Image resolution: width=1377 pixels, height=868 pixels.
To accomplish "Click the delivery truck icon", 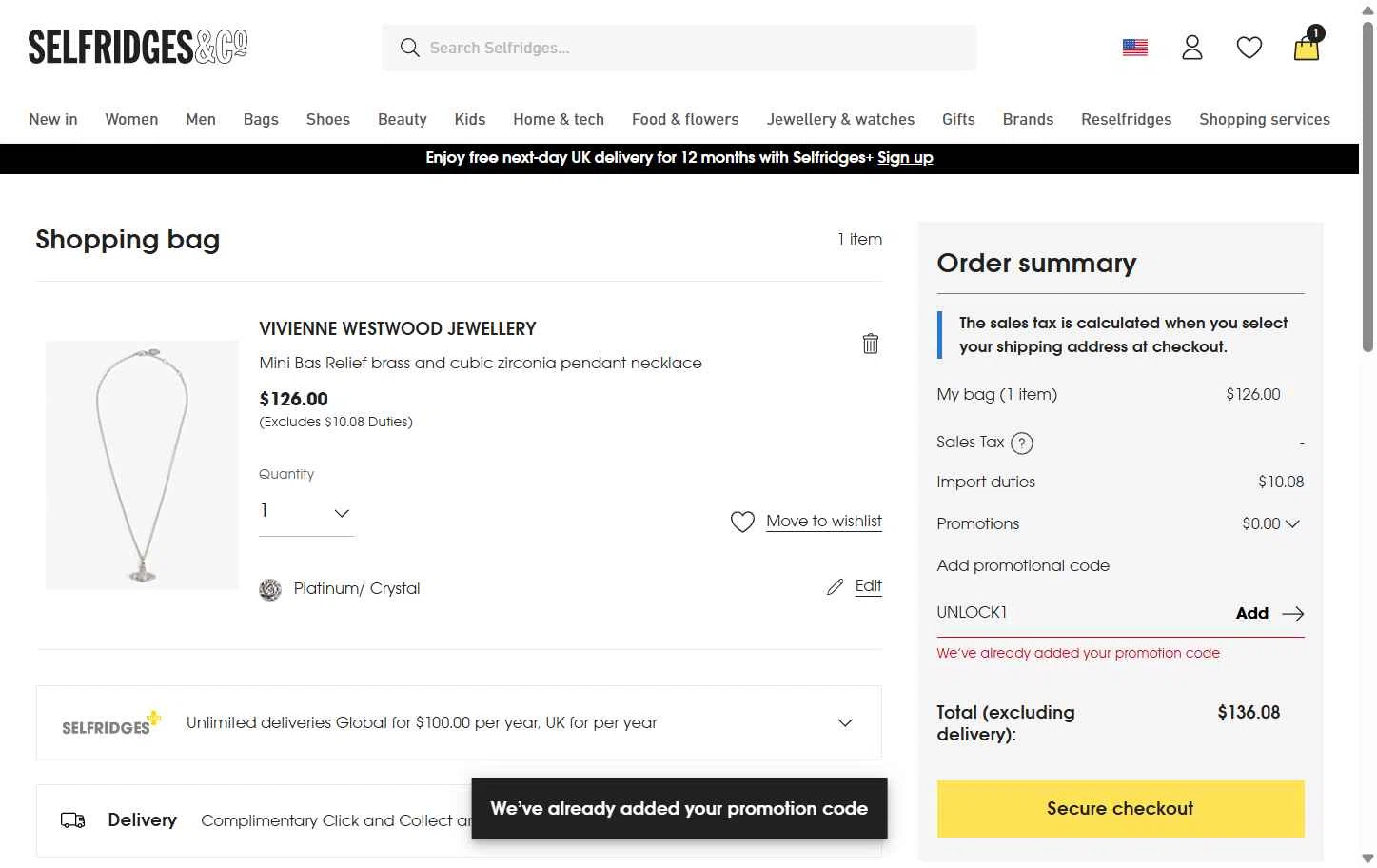I will (73, 820).
